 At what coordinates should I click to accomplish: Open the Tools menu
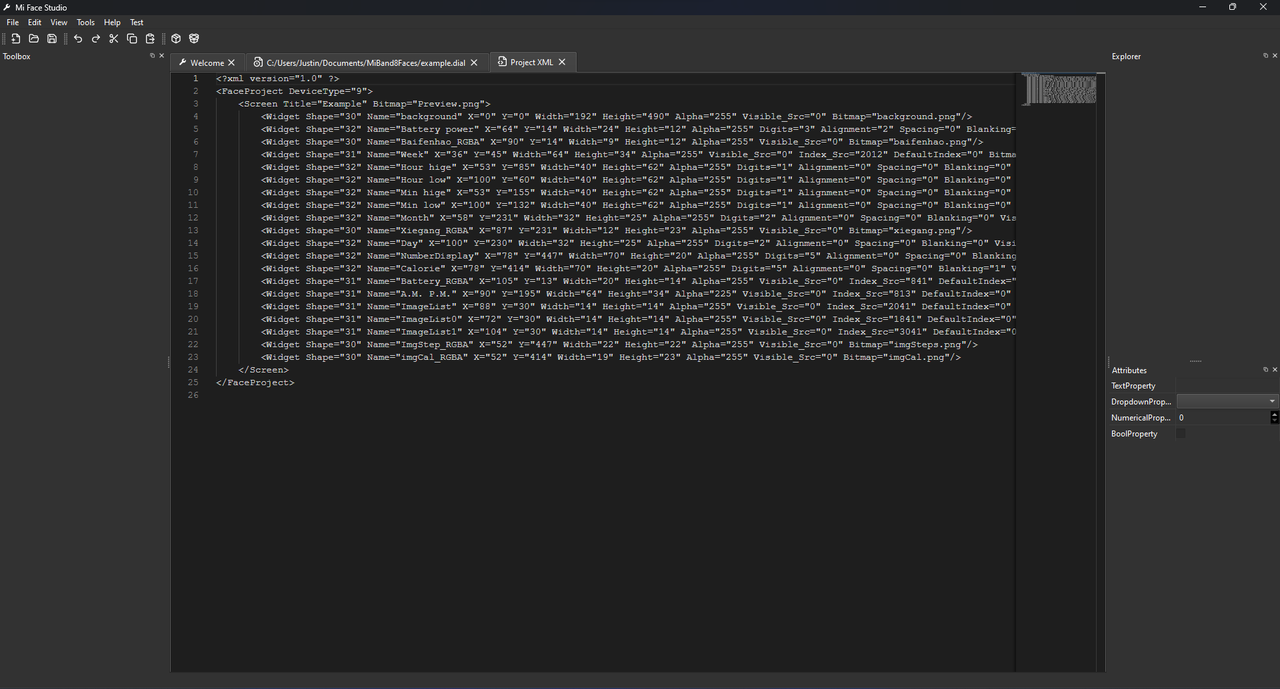[86, 22]
